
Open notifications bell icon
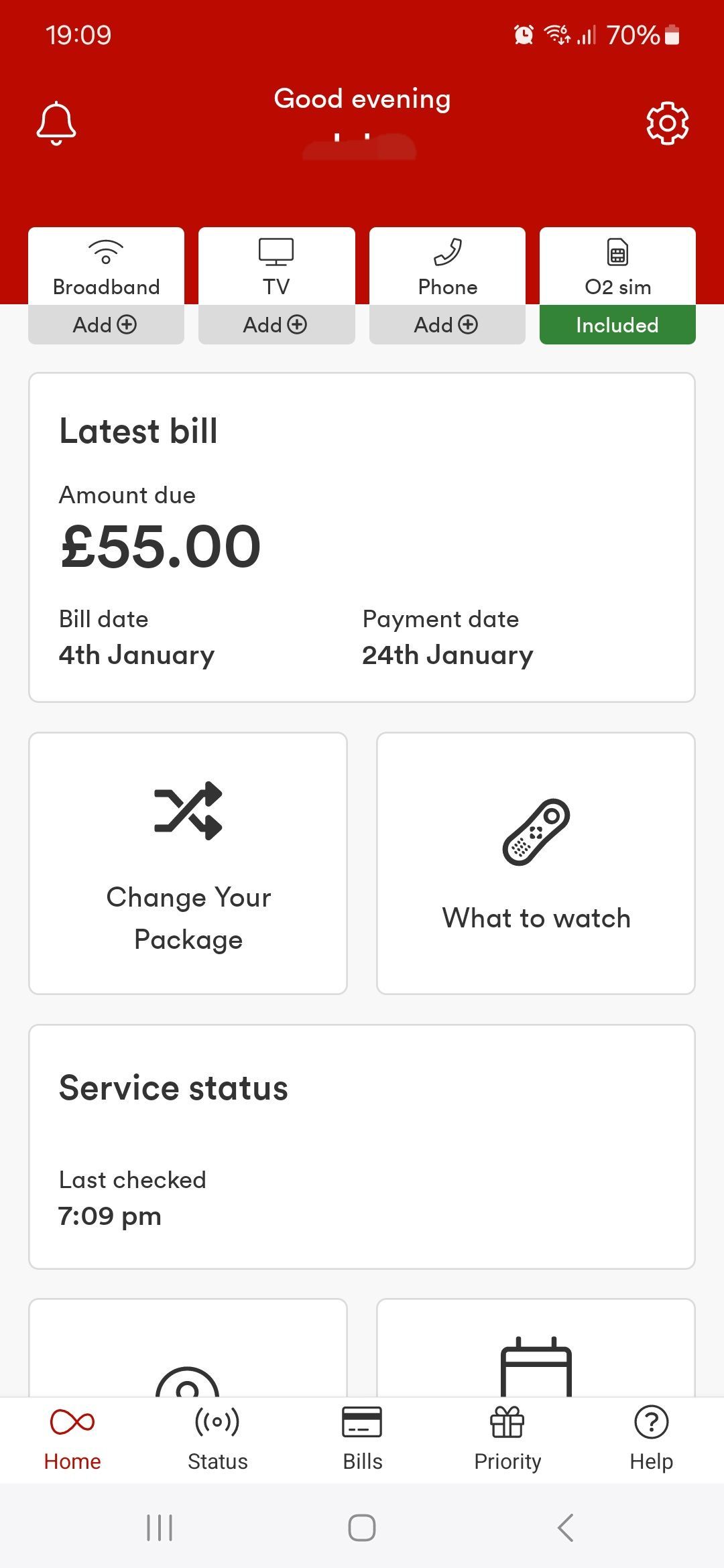click(x=56, y=123)
